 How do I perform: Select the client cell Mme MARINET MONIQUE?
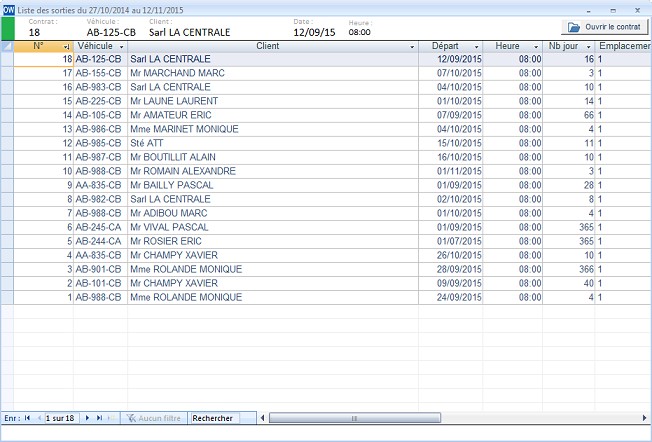pyautogui.click(x=273, y=129)
